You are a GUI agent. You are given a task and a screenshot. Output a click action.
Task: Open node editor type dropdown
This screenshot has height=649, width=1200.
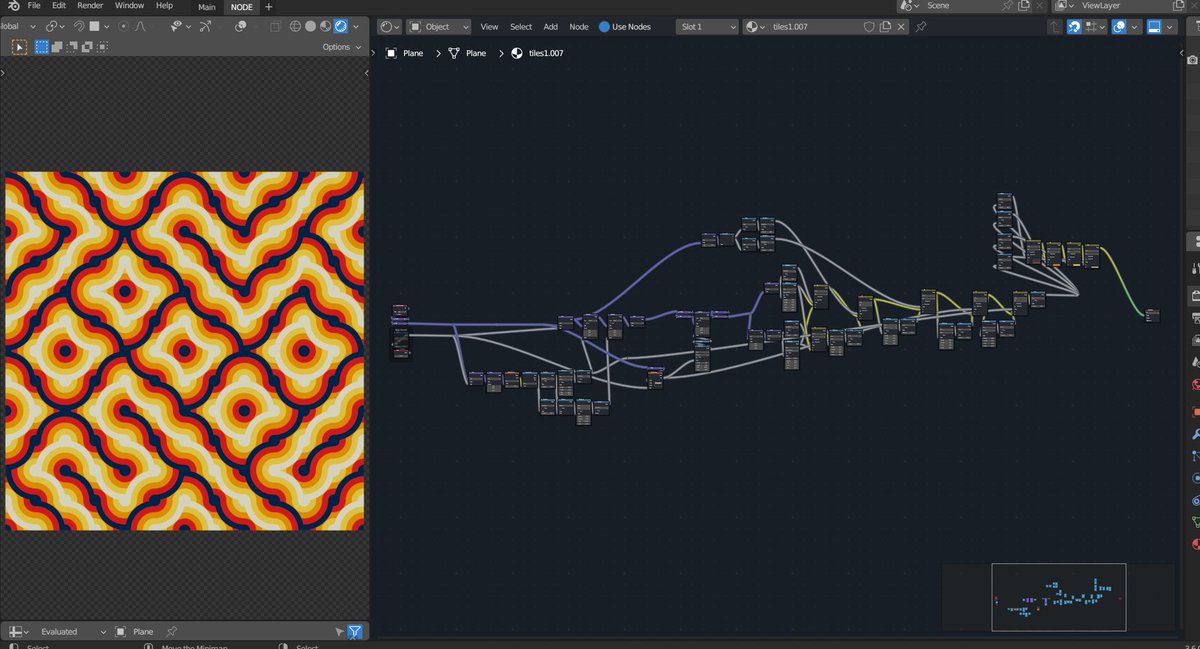click(x=389, y=26)
